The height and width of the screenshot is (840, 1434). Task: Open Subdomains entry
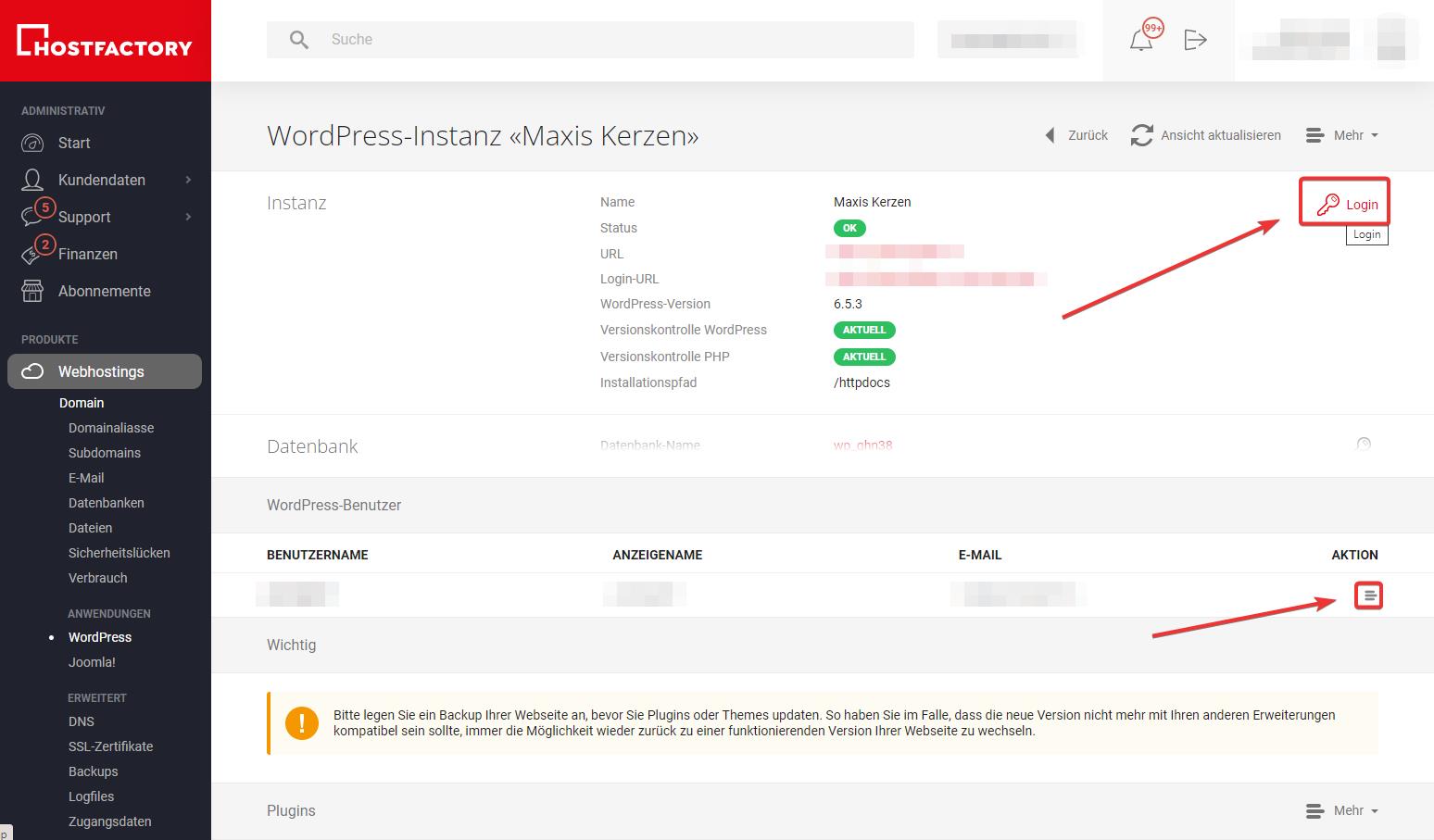(105, 453)
